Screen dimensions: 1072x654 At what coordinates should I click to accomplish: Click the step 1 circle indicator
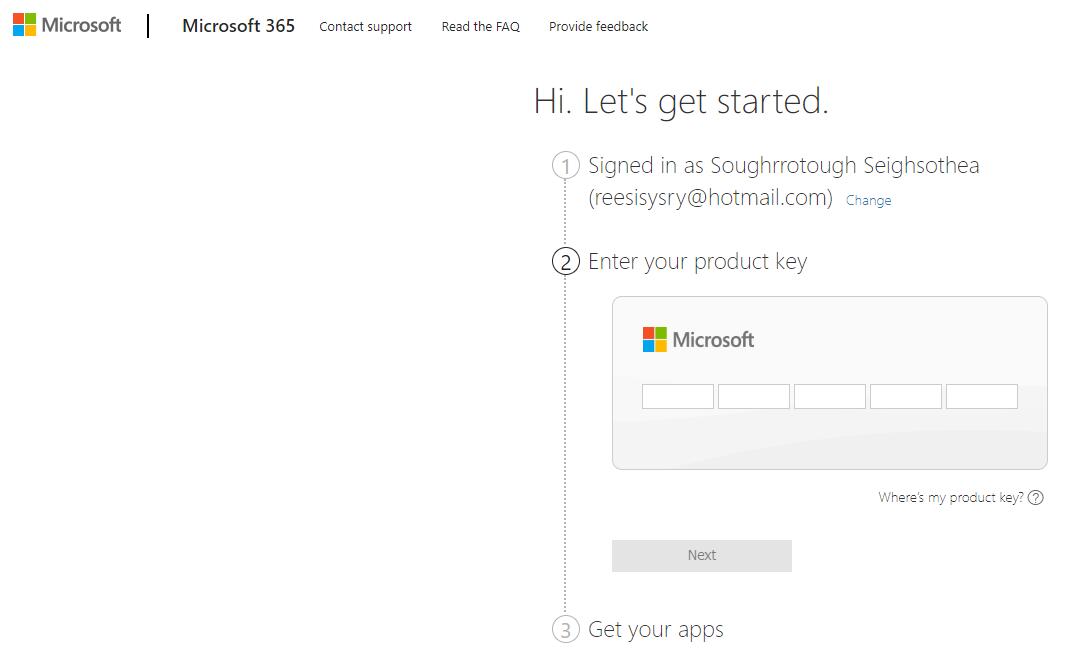click(x=565, y=165)
